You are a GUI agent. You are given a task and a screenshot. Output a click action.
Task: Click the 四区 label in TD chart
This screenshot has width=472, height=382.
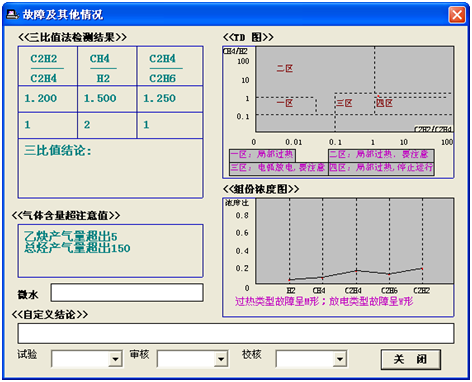coord(384,103)
